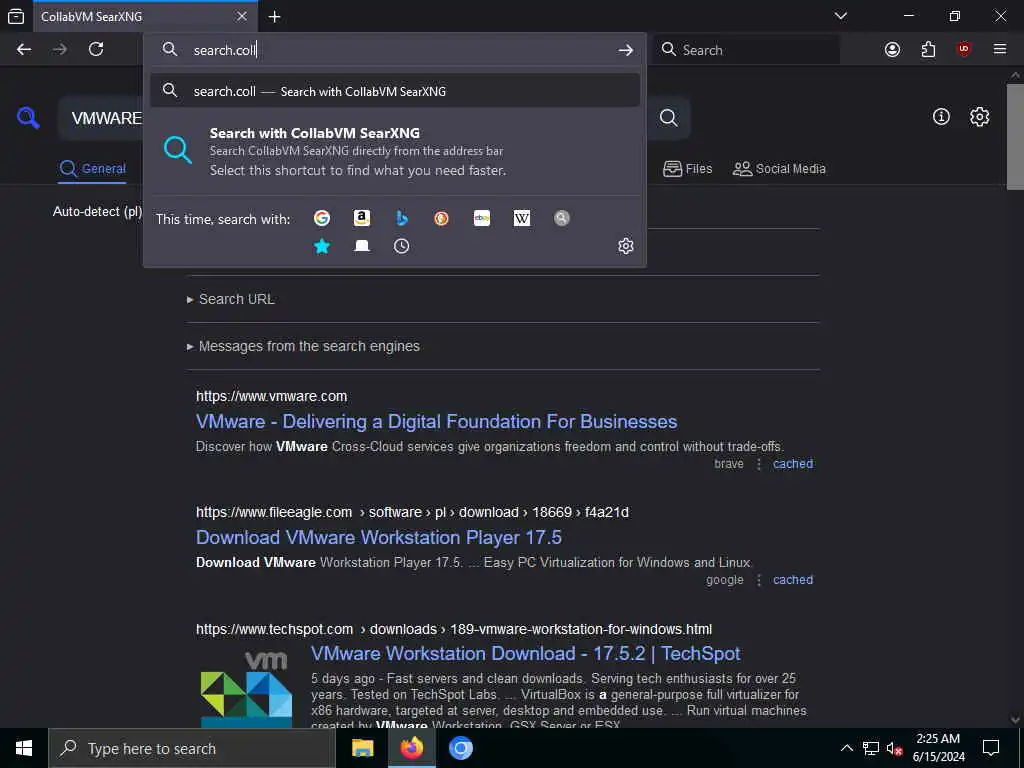Click the SearXNG logo magnifier
This screenshot has height=768, width=1024.
(28, 118)
